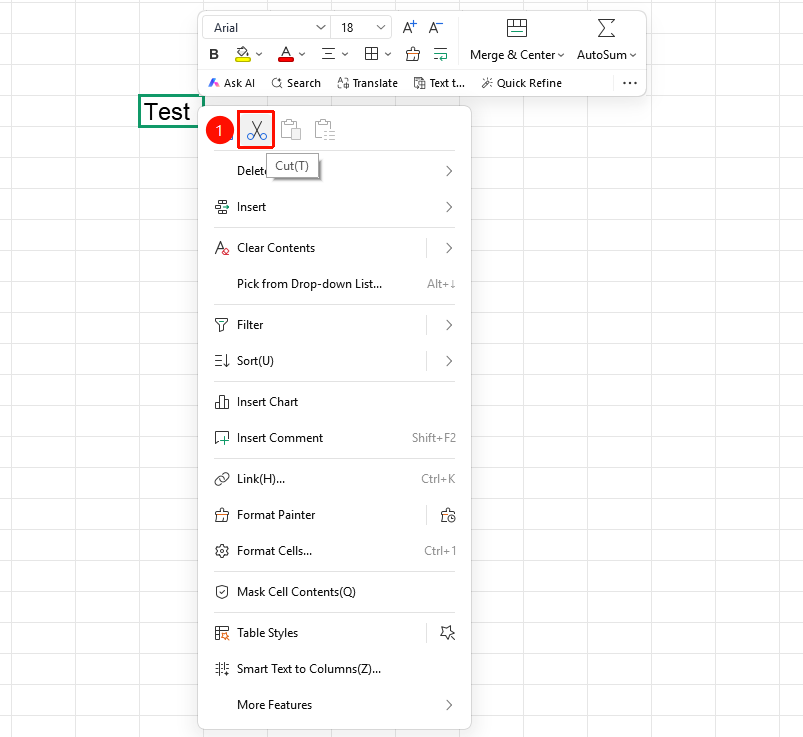Click the locked Format Painter icon
The height and width of the screenshot is (737, 803).
pos(448,515)
